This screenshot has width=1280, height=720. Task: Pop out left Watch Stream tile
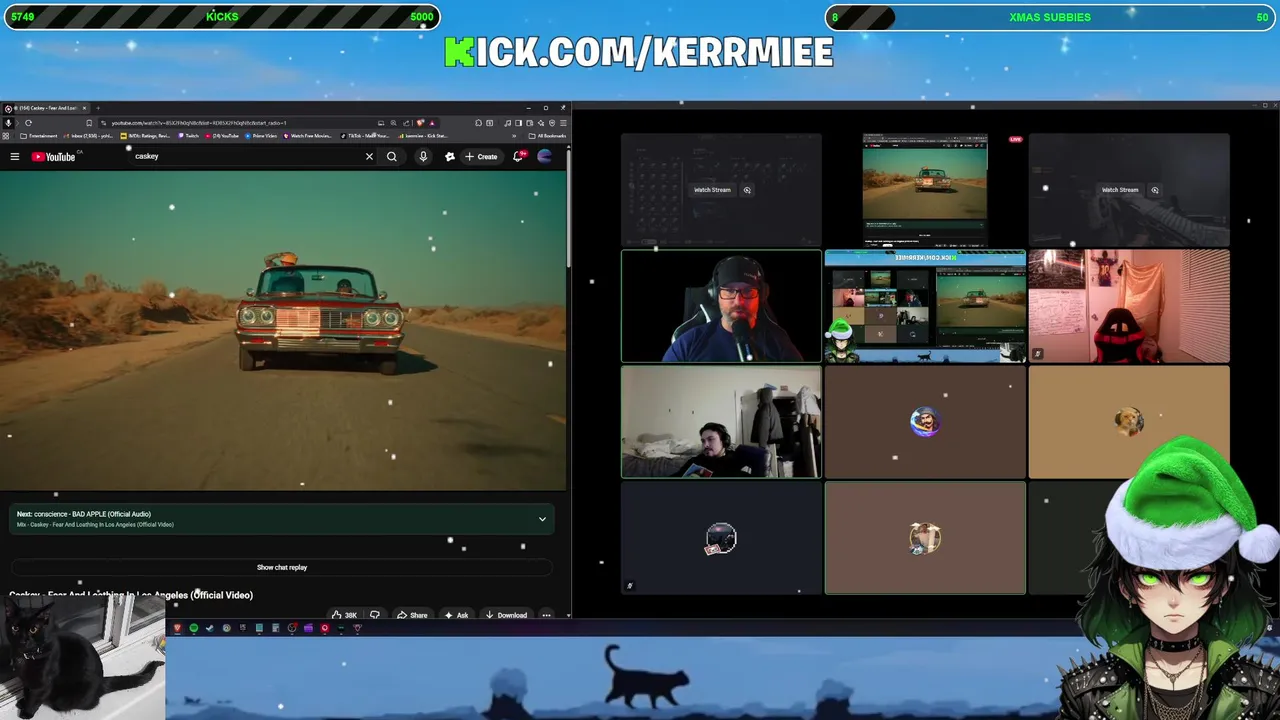[x=747, y=190]
